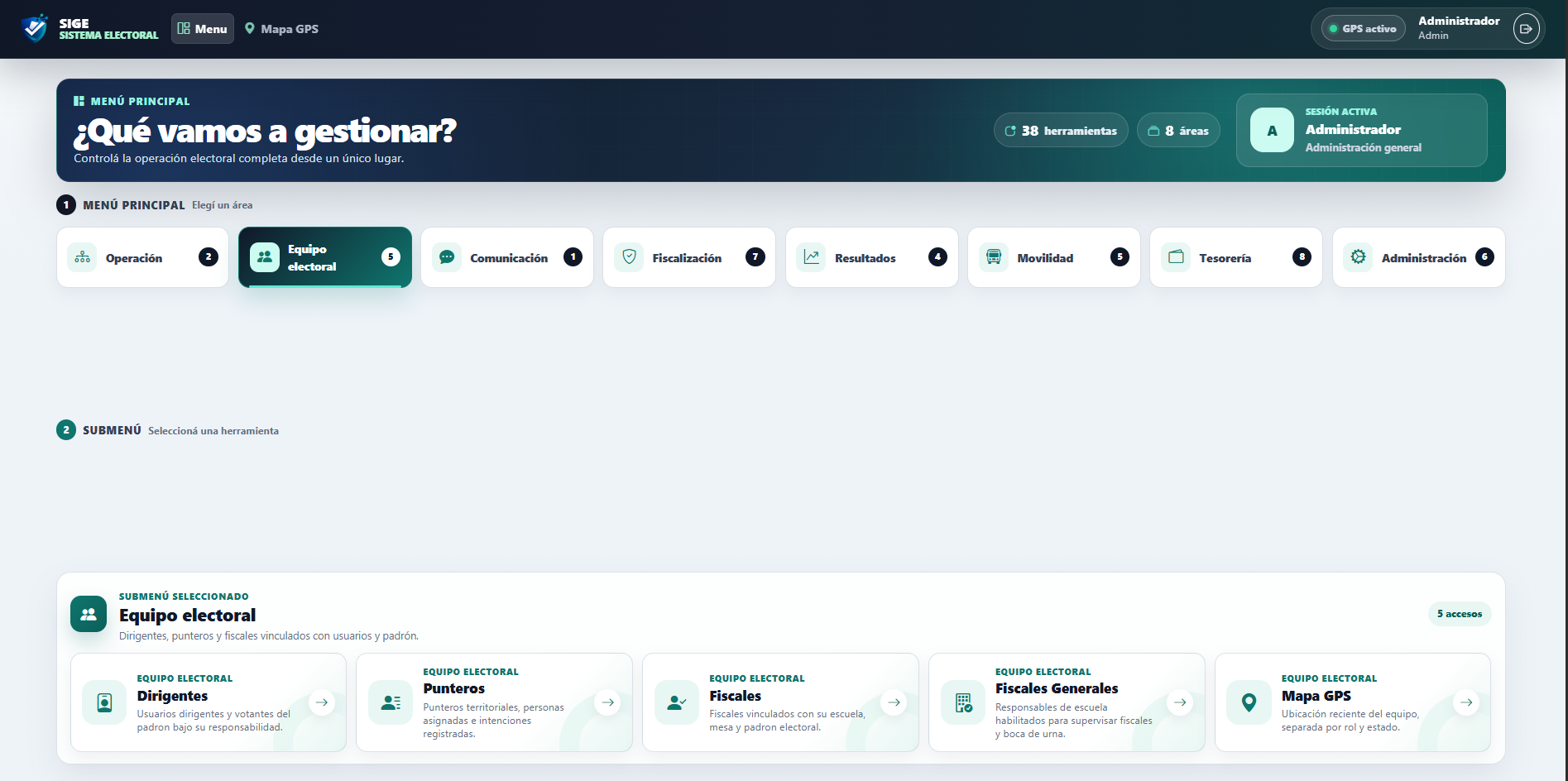Open the Dirigentes card arrow
Viewport: 1568px width, 781px height.
point(322,702)
